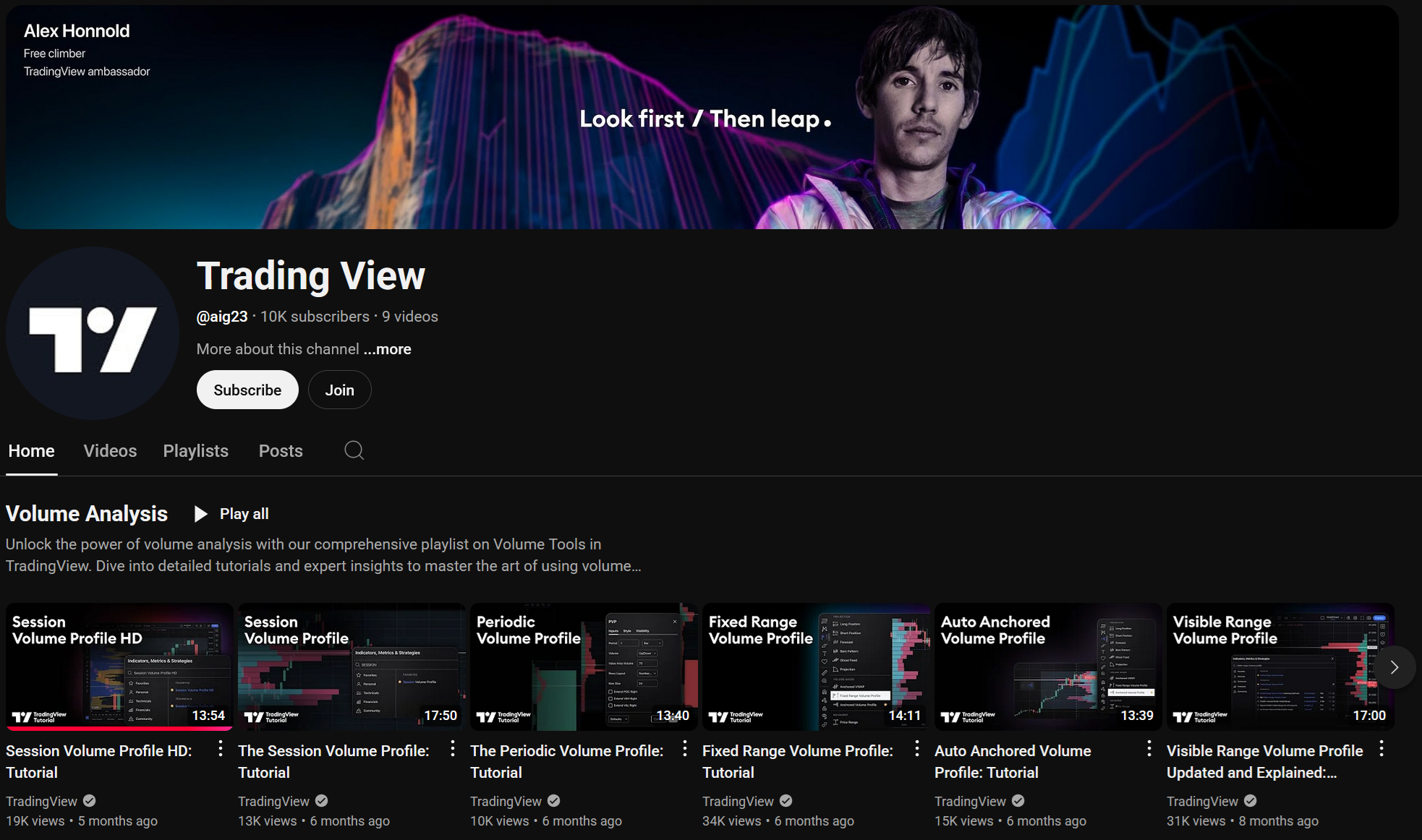Click the Alex Honnold channel banner image
Viewport: 1422px width, 840px height.
[x=702, y=117]
